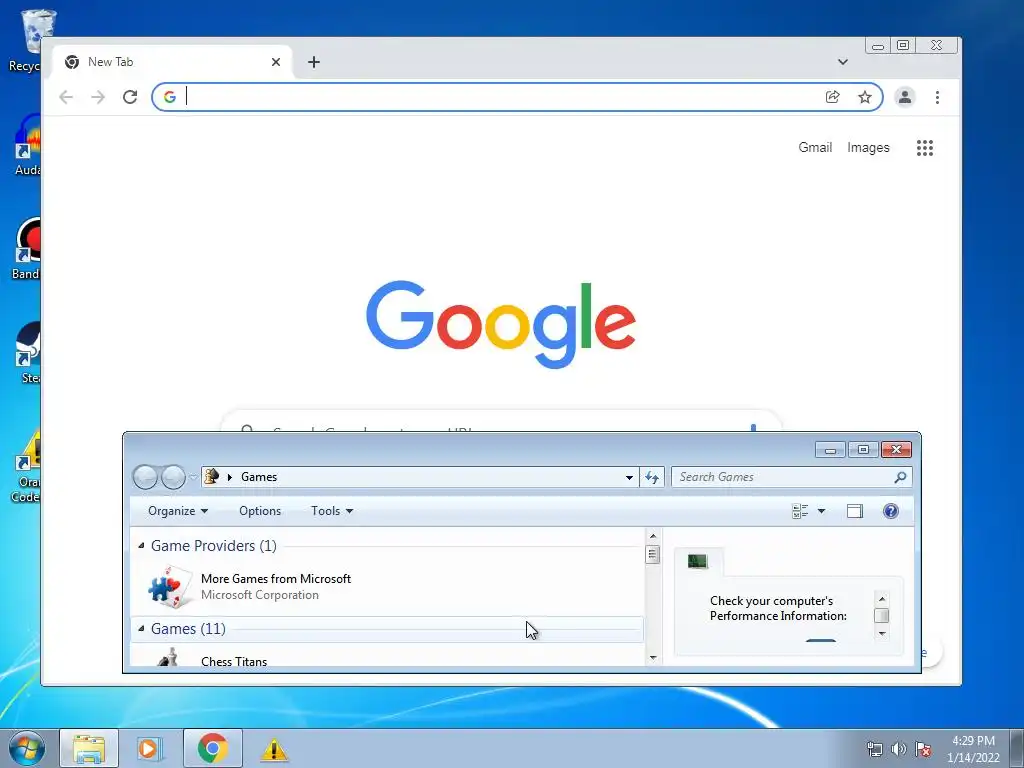Go forward in Chrome
Viewport: 1024px width, 768px height.
pos(98,97)
